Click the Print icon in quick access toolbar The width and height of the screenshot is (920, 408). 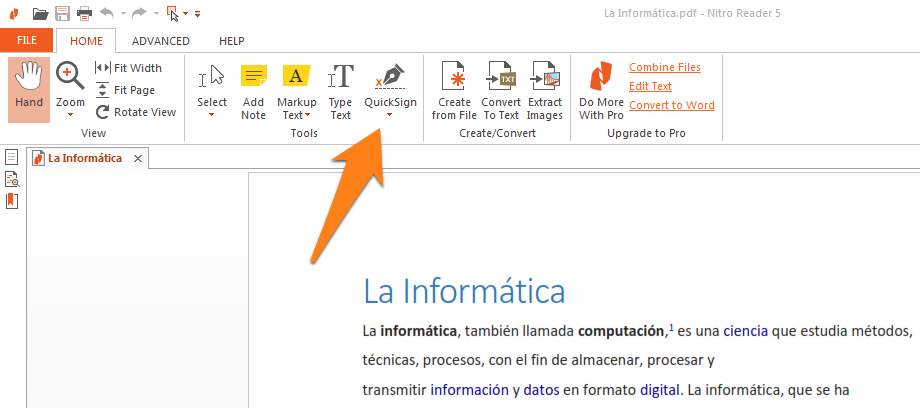(84, 13)
